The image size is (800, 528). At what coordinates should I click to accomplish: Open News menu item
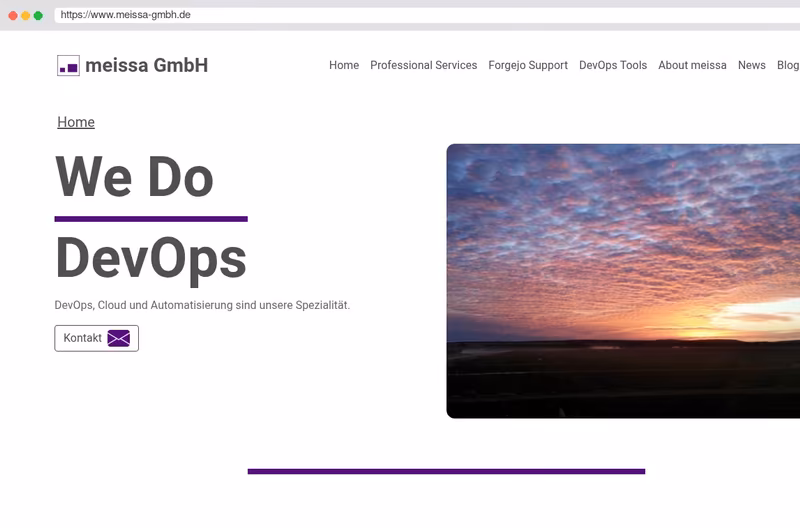click(752, 65)
